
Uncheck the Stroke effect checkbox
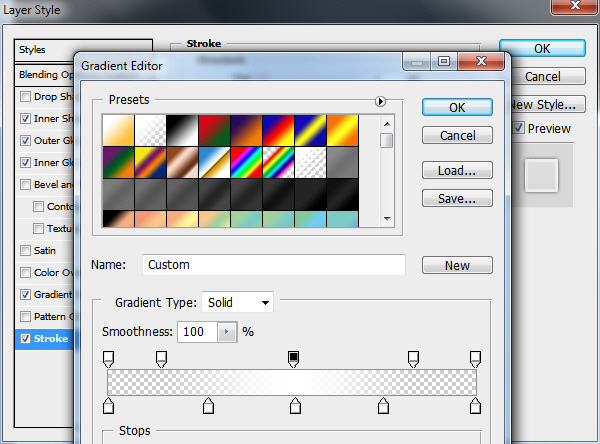tap(25, 338)
